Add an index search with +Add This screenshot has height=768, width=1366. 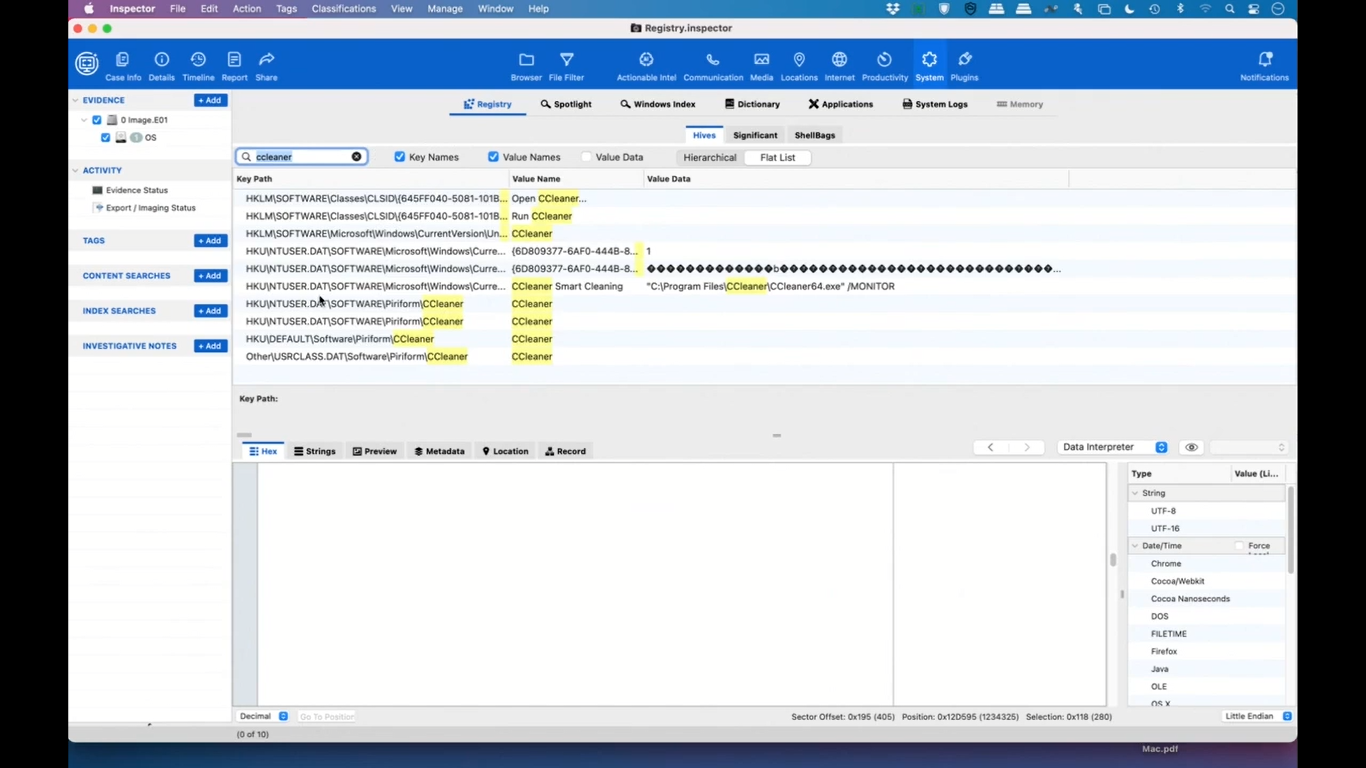(x=210, y=311)
